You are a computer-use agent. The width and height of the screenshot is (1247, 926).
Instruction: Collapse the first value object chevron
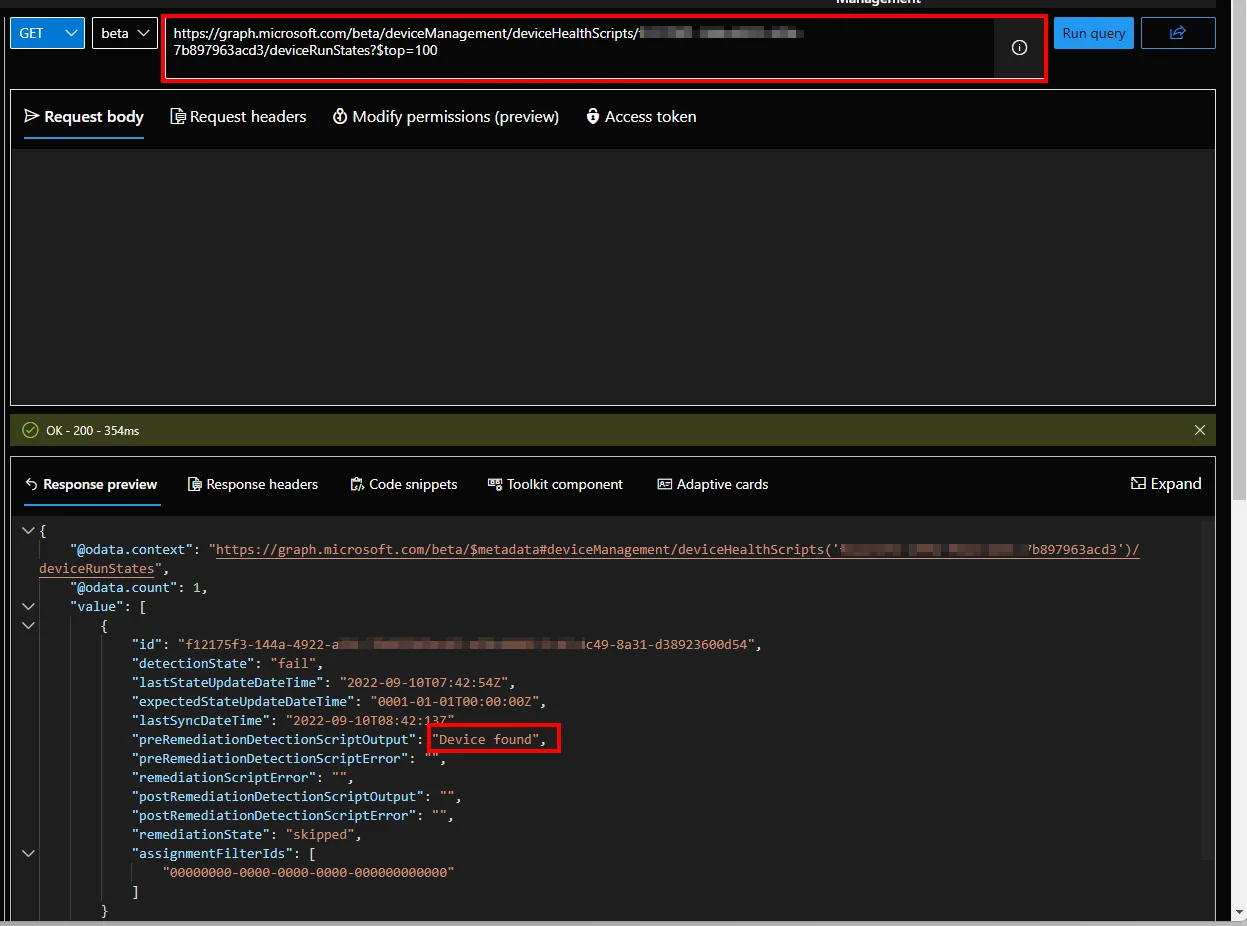click(x=28, y=625)
